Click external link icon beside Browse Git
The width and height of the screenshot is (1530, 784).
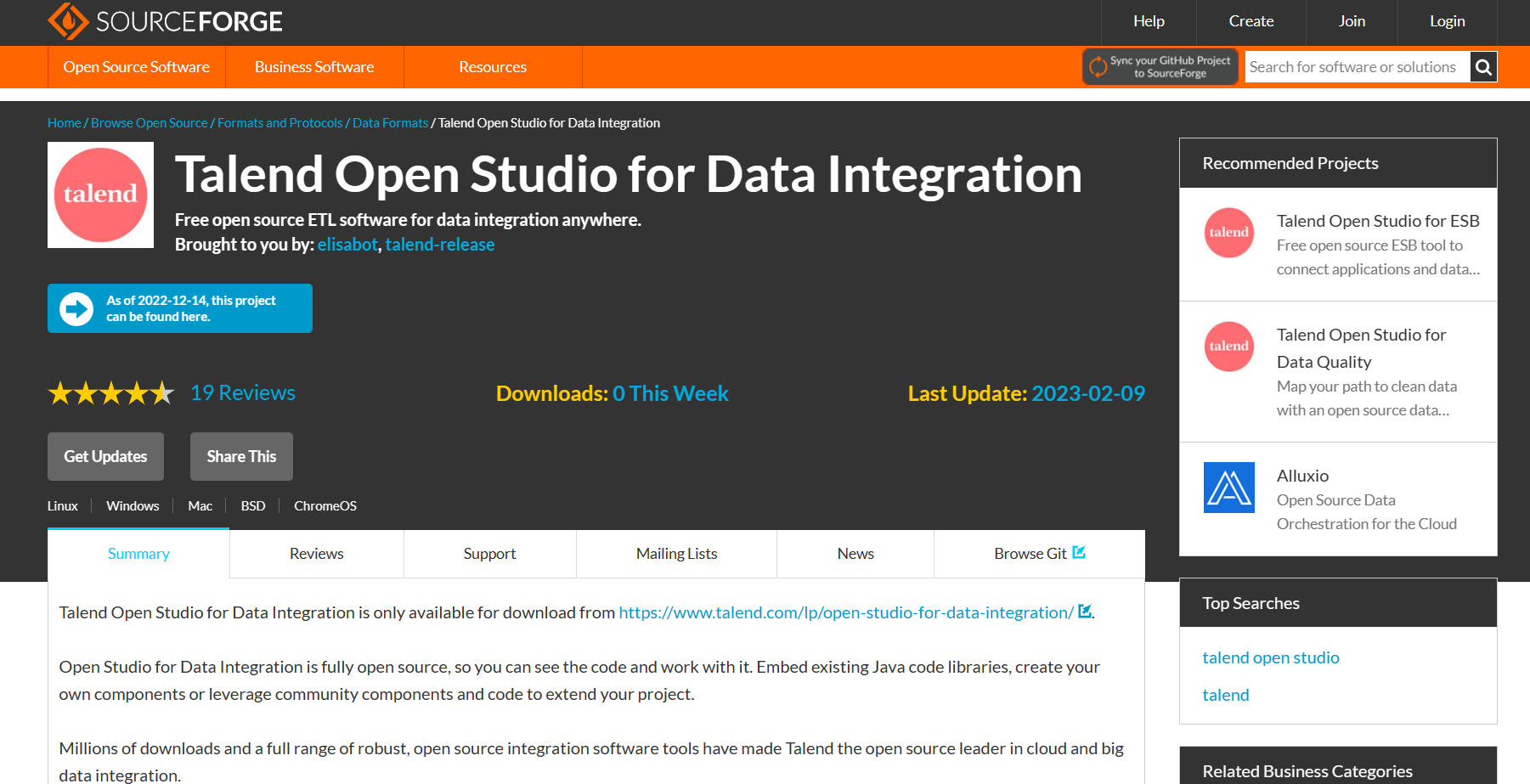click(1079, 552)
